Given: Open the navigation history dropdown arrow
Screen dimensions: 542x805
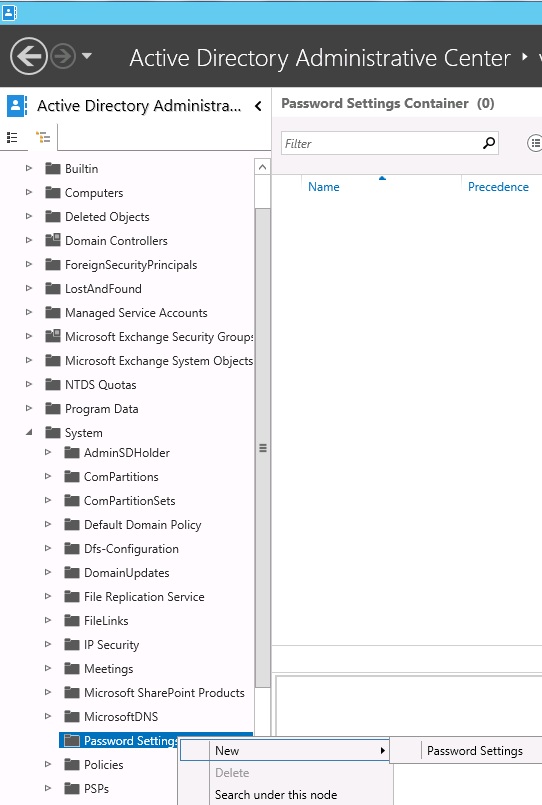Looking at the screenshot, I should click(87, 55).
